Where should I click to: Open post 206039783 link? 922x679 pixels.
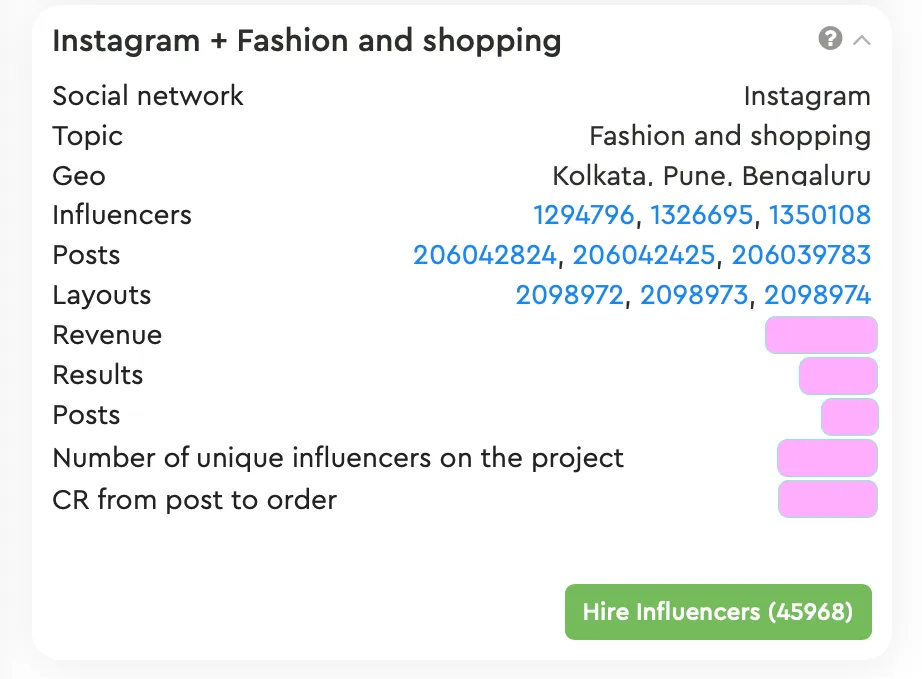pyautogui.click(x=801, y=255)
